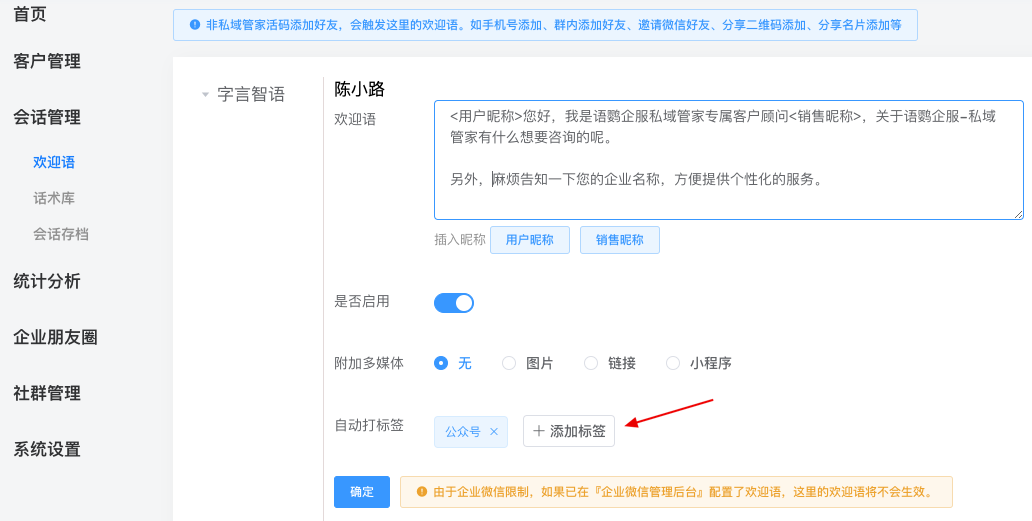Viewport: 1032px width, 521px height.
Task: Toggle the 是否启用 switch
Action: 454,303
